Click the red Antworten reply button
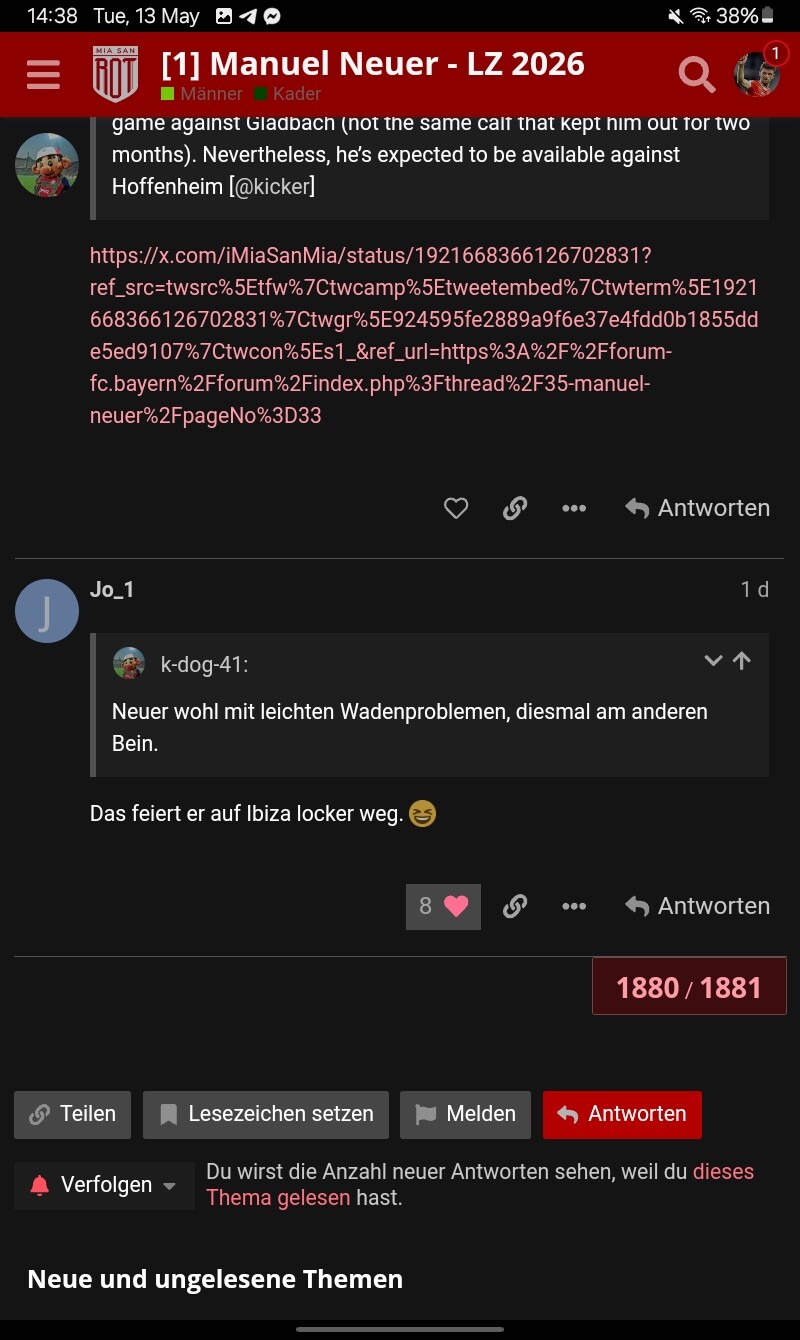The image size is (800, 1340). click(x=622, y=1114)
